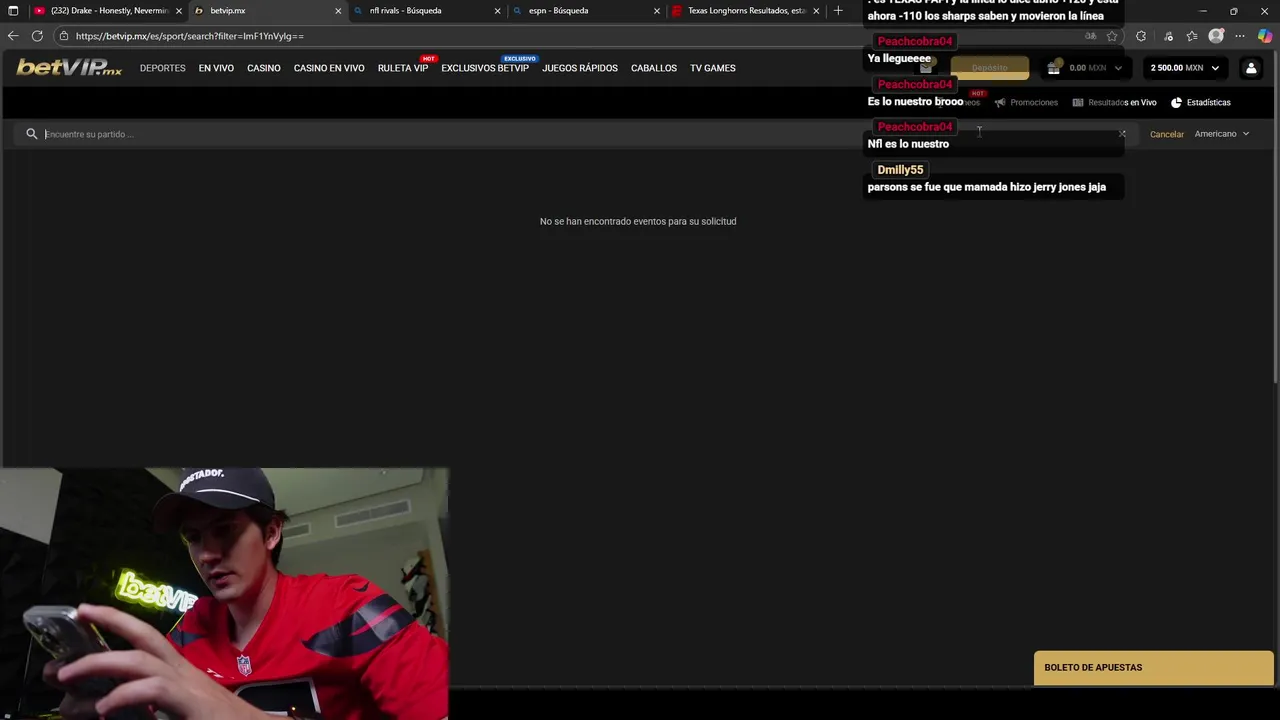Open a new browser tab with plus

coord(838,11)
